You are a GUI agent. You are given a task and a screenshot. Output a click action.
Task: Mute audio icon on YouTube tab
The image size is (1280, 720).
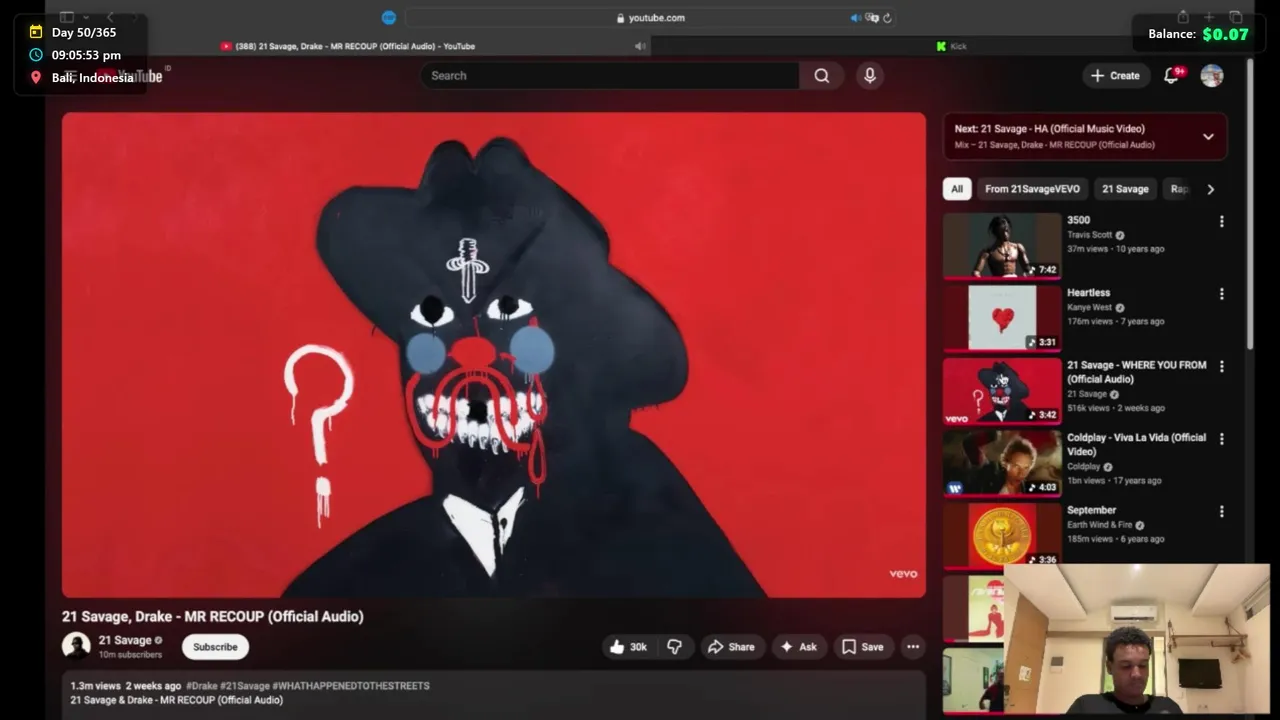pyautogui.click(x=639, y=46)
